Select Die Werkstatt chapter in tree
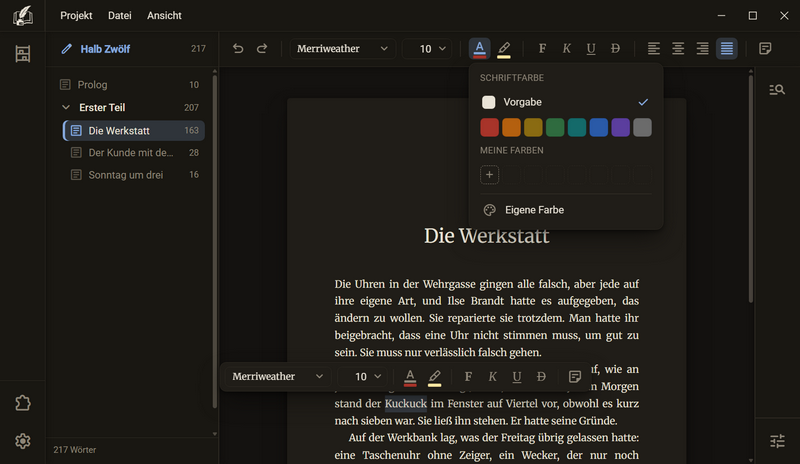Image resolution: width=800 pixels, height=464 pixels. pyautogui.click(x=134, y=131)
